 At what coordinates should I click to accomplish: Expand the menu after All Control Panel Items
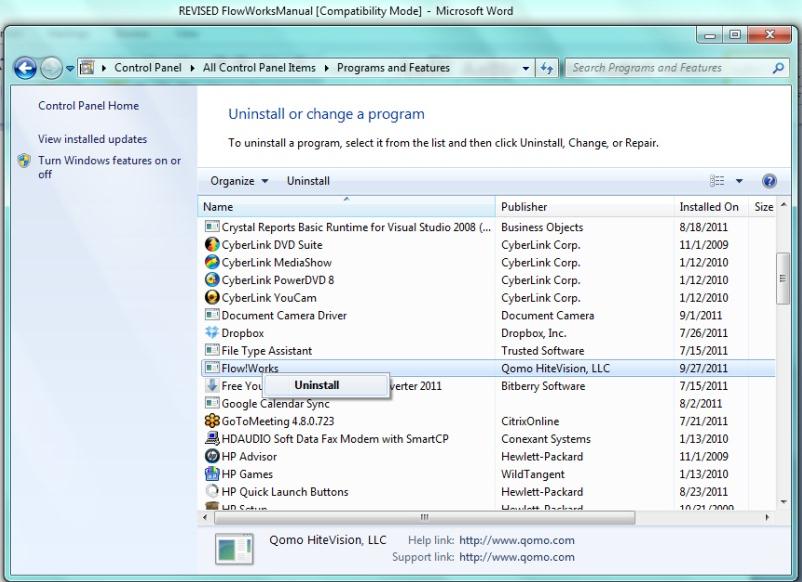pyautogui.click(x=326, y=68)
